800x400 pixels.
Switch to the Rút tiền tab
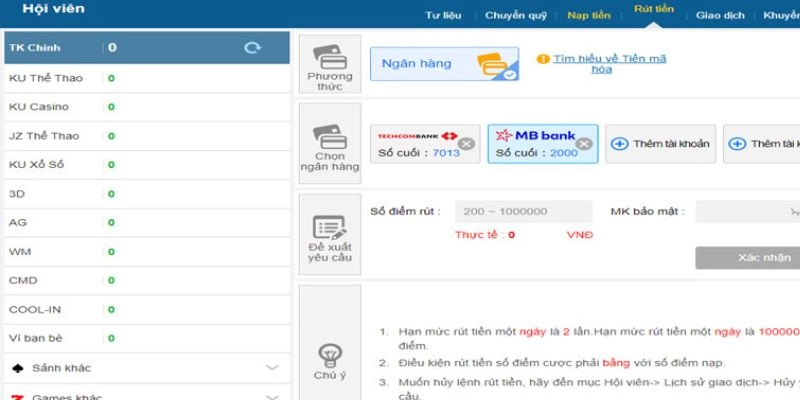[x=654, y=9]
